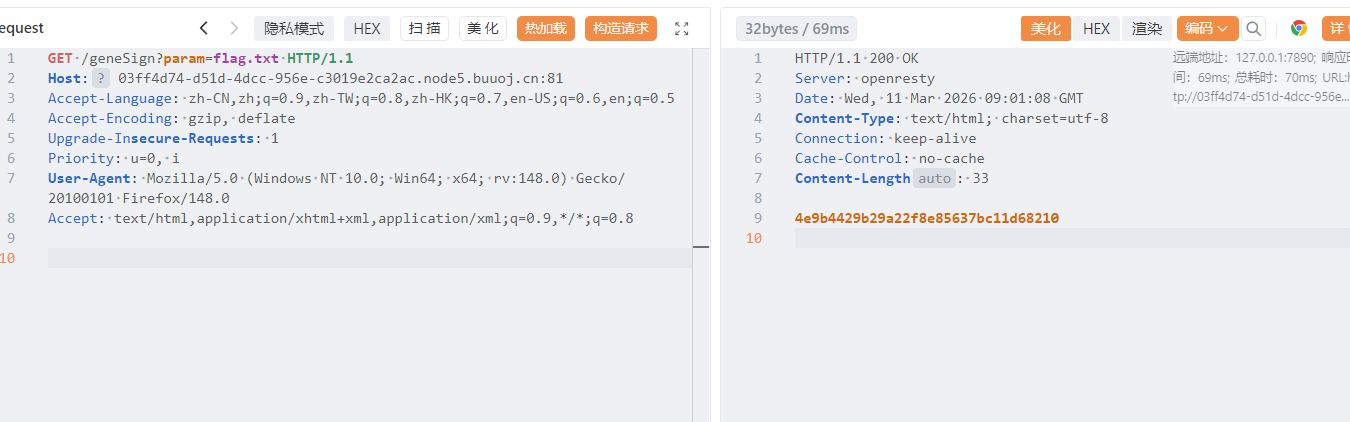This screenshot has height=422, width=1350.
Task: Switch response to 渲染 render view
Action: (1147, 28)
